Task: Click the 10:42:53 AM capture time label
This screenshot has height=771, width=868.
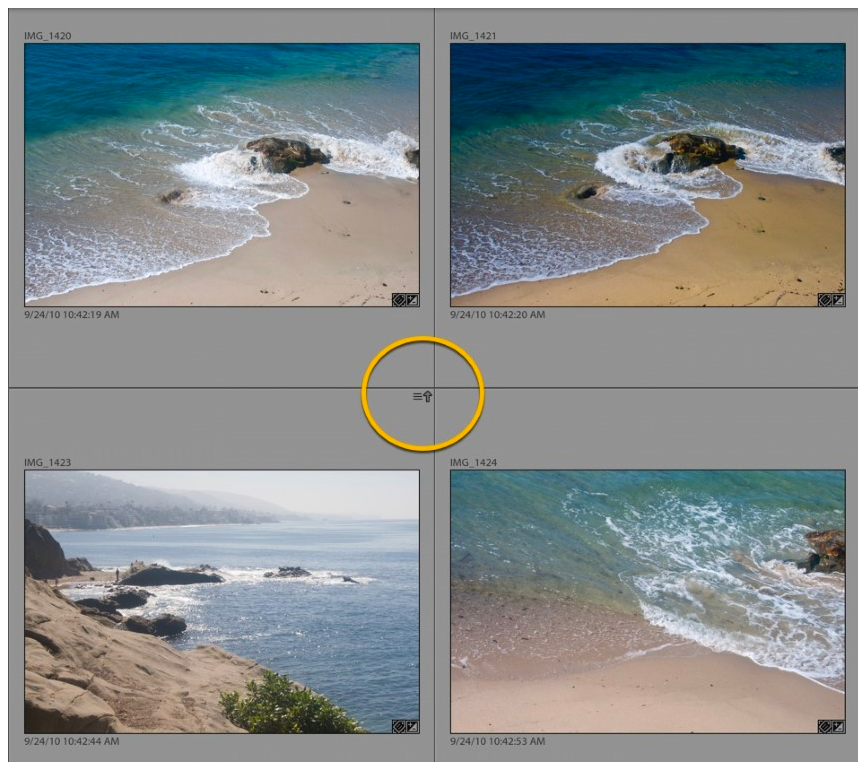Action: [498, 742]
